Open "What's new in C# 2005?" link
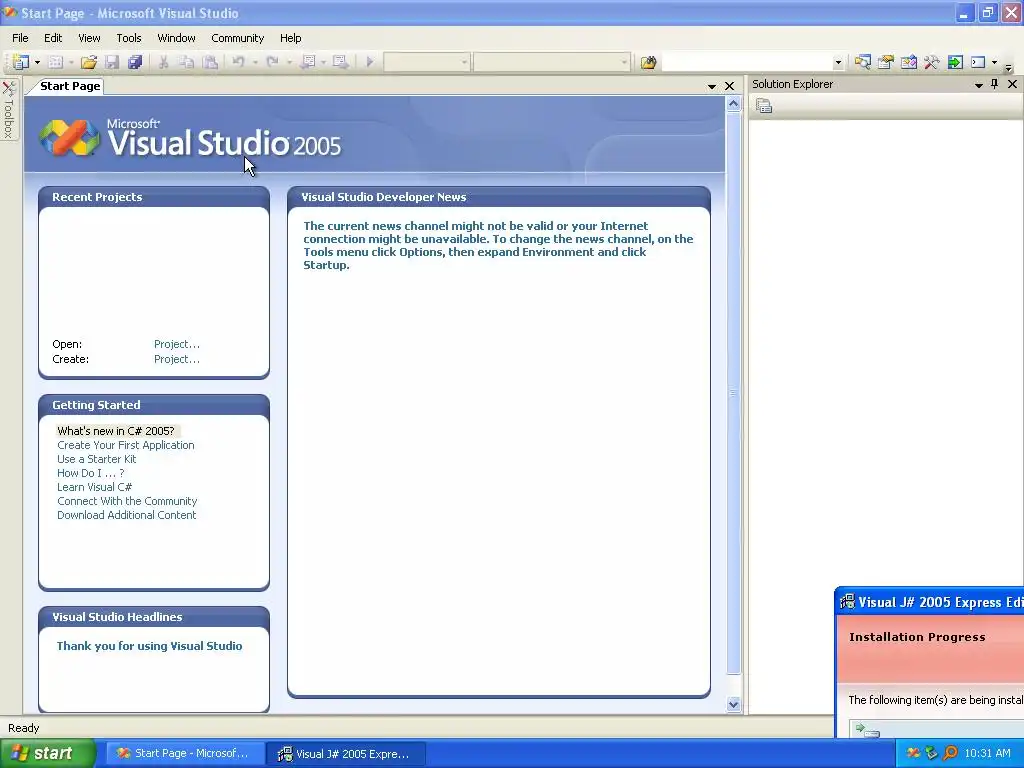This screenshot has height=768, width=1024. point(116,431)
